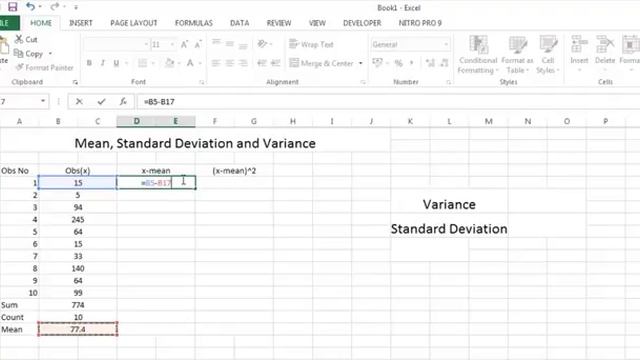Open Conditional Formatting menu
Image resolution: width=640 pixels, height=360 pixels.
(x=478, y=55)
